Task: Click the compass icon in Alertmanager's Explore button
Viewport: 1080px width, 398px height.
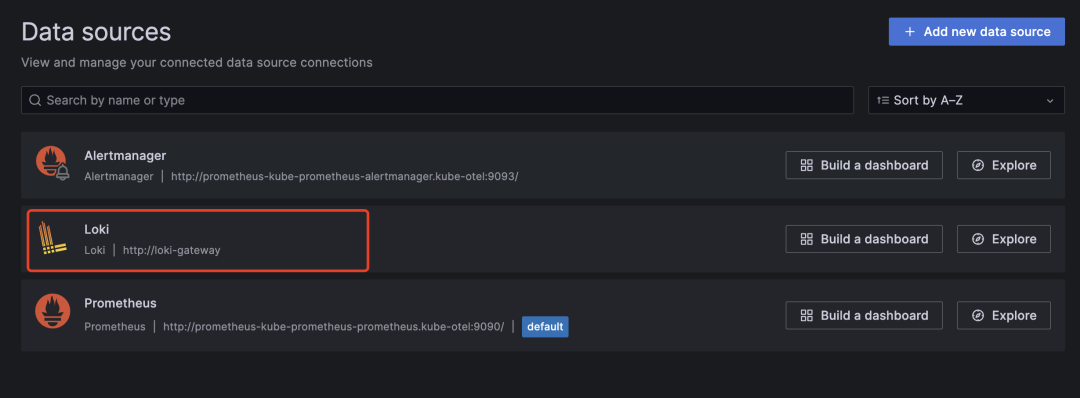Action: point(977,165)
